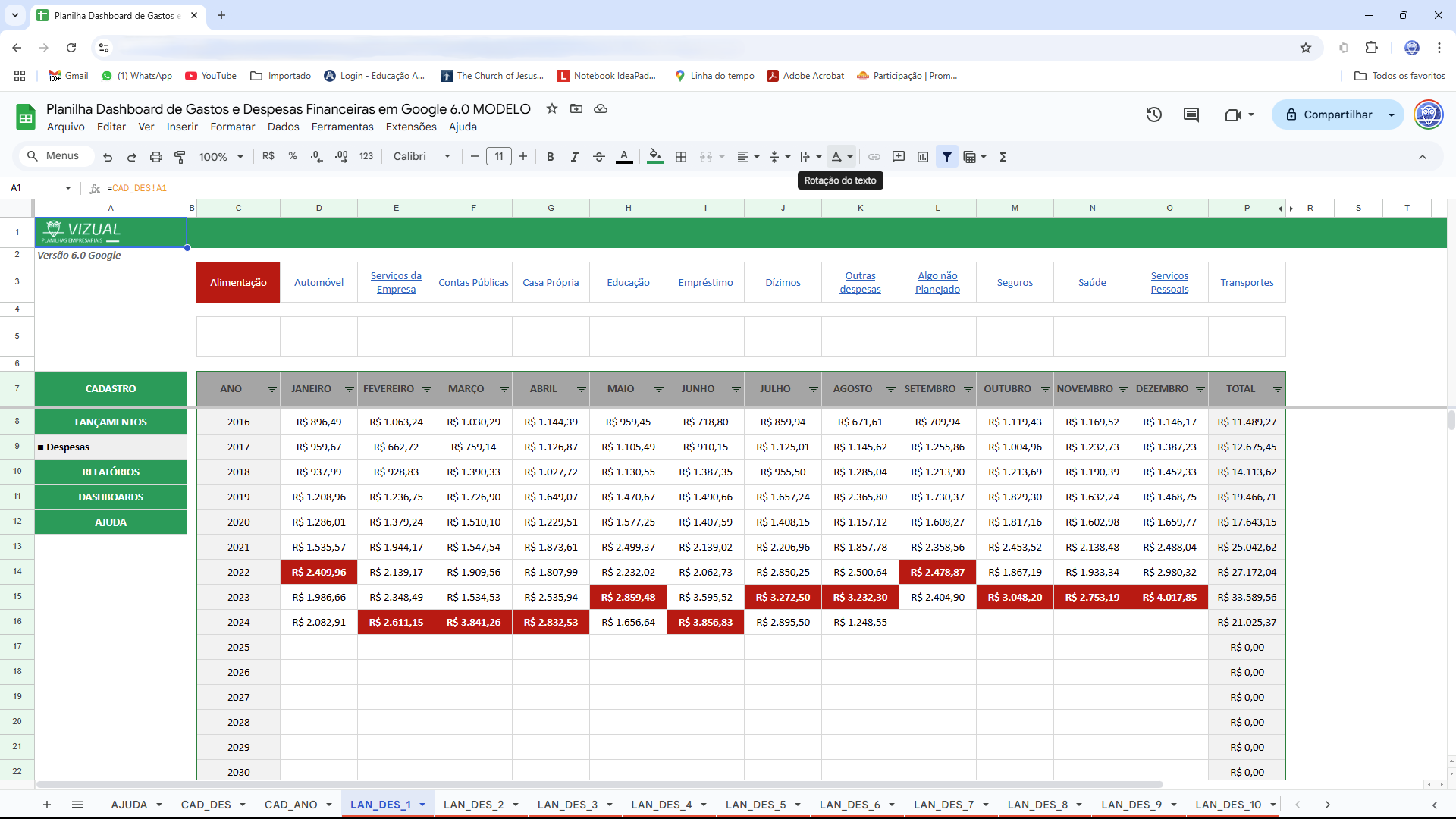
Task: Toggle the filter button in toolbar
Action: [x=947, y=157]
